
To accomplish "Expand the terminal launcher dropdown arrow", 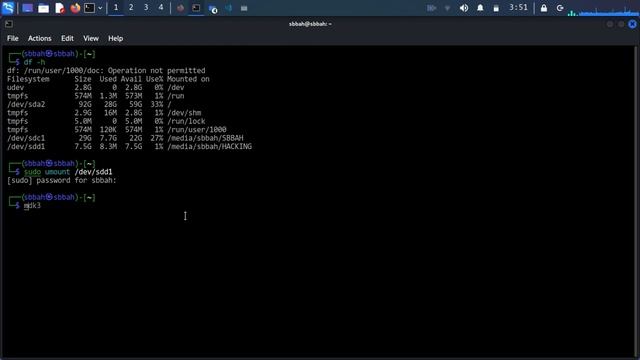I will tap(100, 8).
